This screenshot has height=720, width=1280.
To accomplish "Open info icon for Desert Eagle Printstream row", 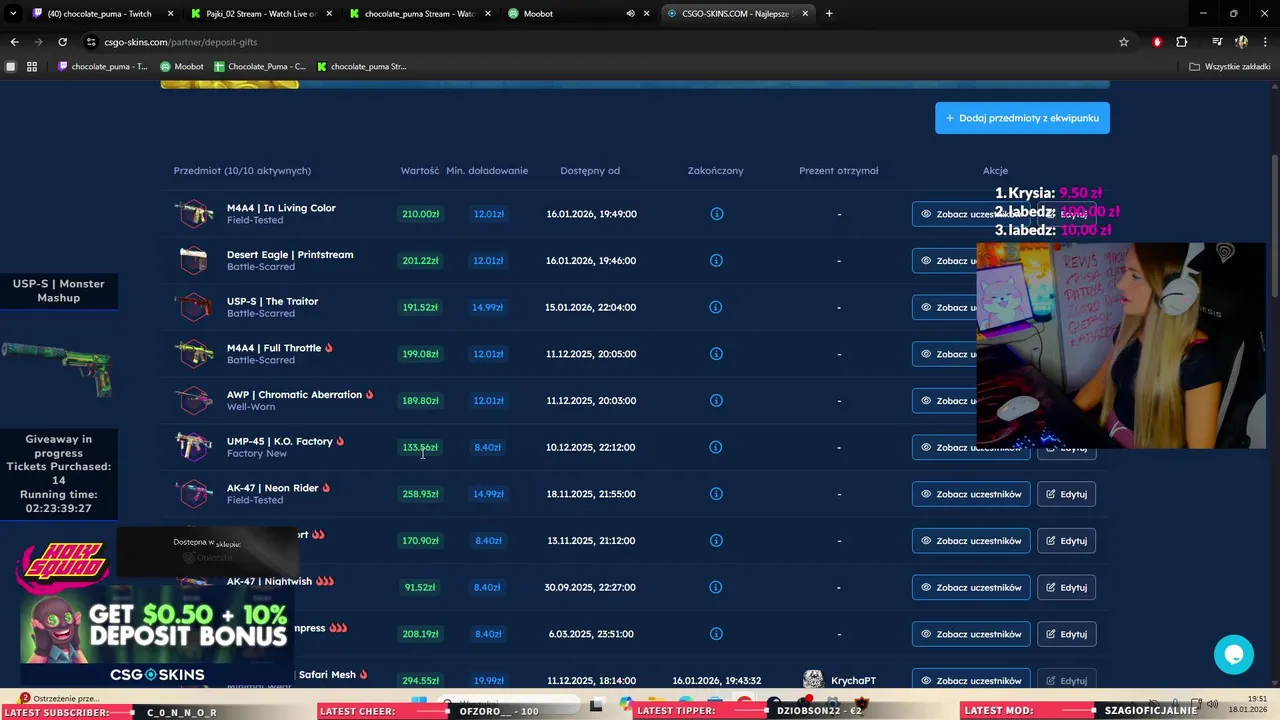I will [716, 261].
